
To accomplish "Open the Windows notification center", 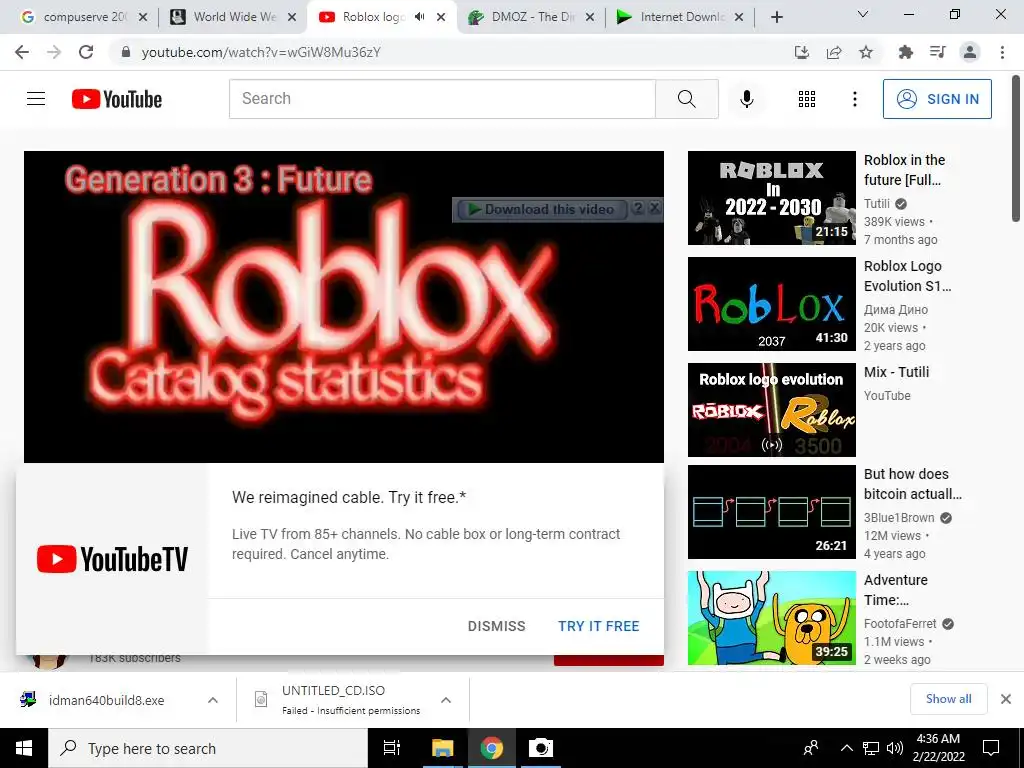I will point(991,748).
